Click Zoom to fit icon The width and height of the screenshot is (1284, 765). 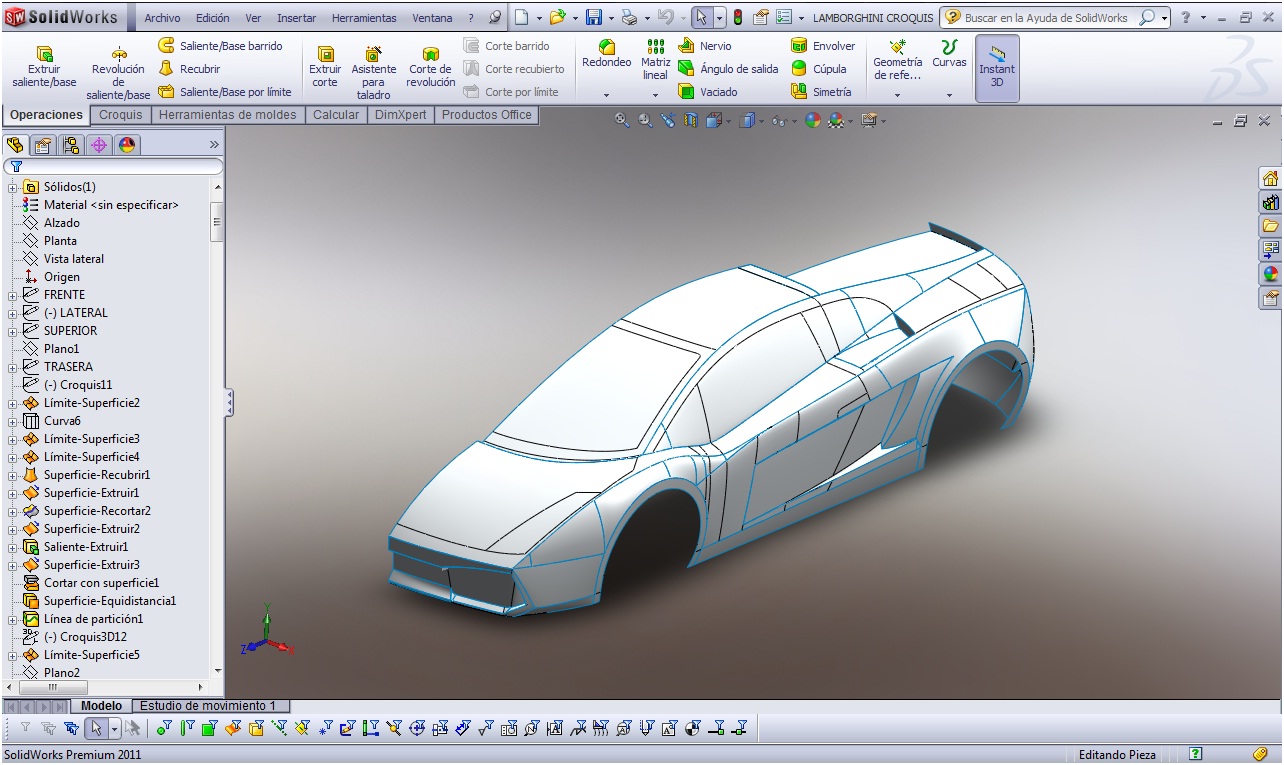[621, 120]
